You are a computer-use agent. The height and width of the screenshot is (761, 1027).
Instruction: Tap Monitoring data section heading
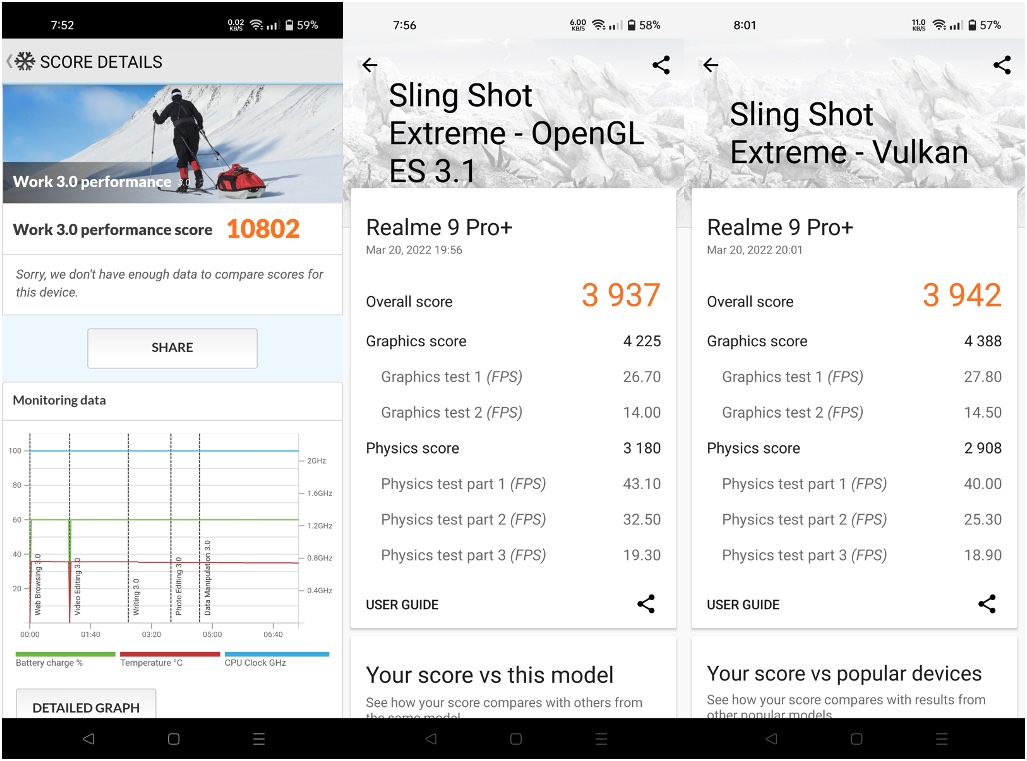(59, 400)
